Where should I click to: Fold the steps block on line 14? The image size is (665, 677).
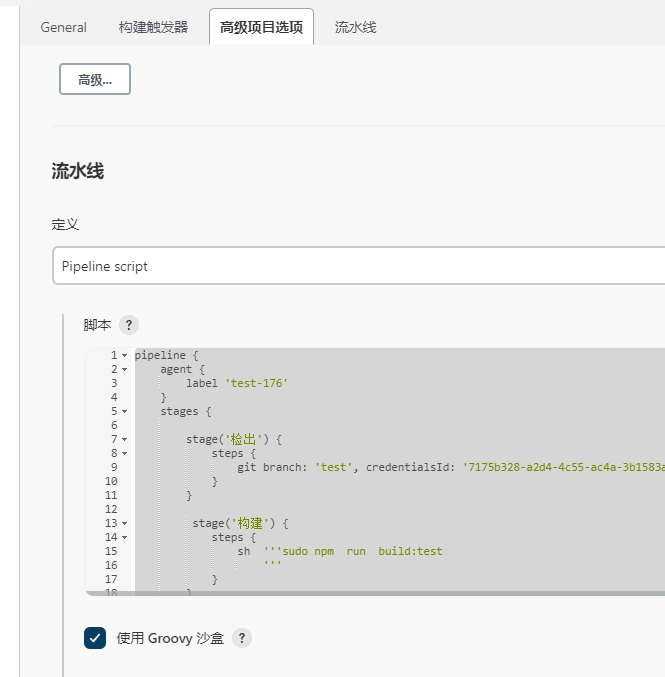124,538
